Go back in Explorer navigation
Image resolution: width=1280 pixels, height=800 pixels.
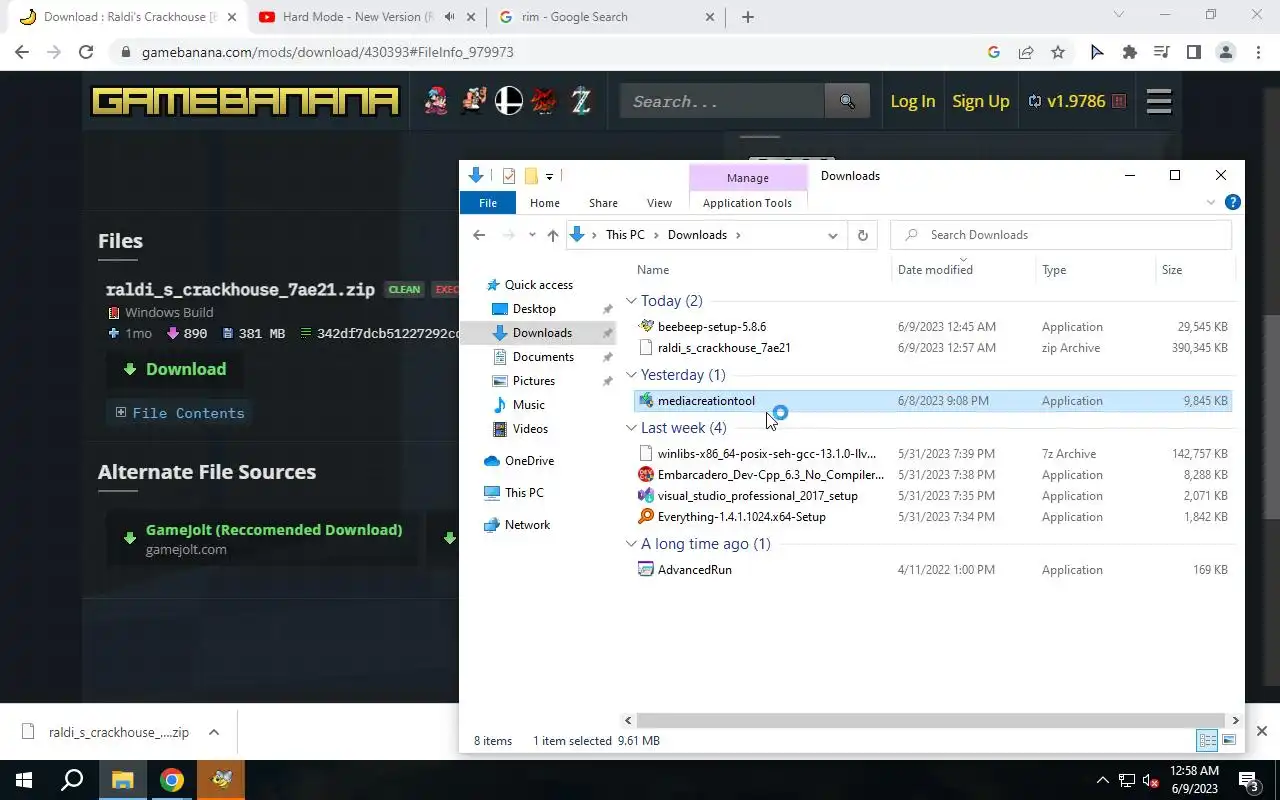[x=479, y=235]
